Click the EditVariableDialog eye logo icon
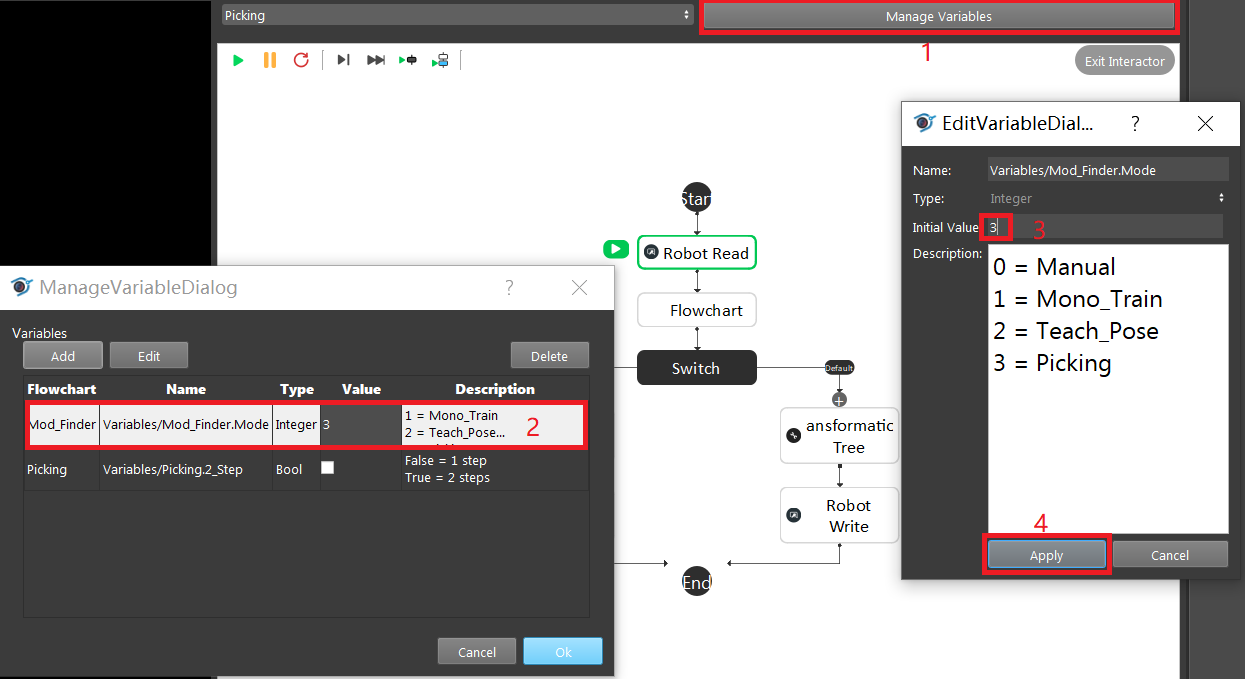1247x681 pixels. (925, 122)
